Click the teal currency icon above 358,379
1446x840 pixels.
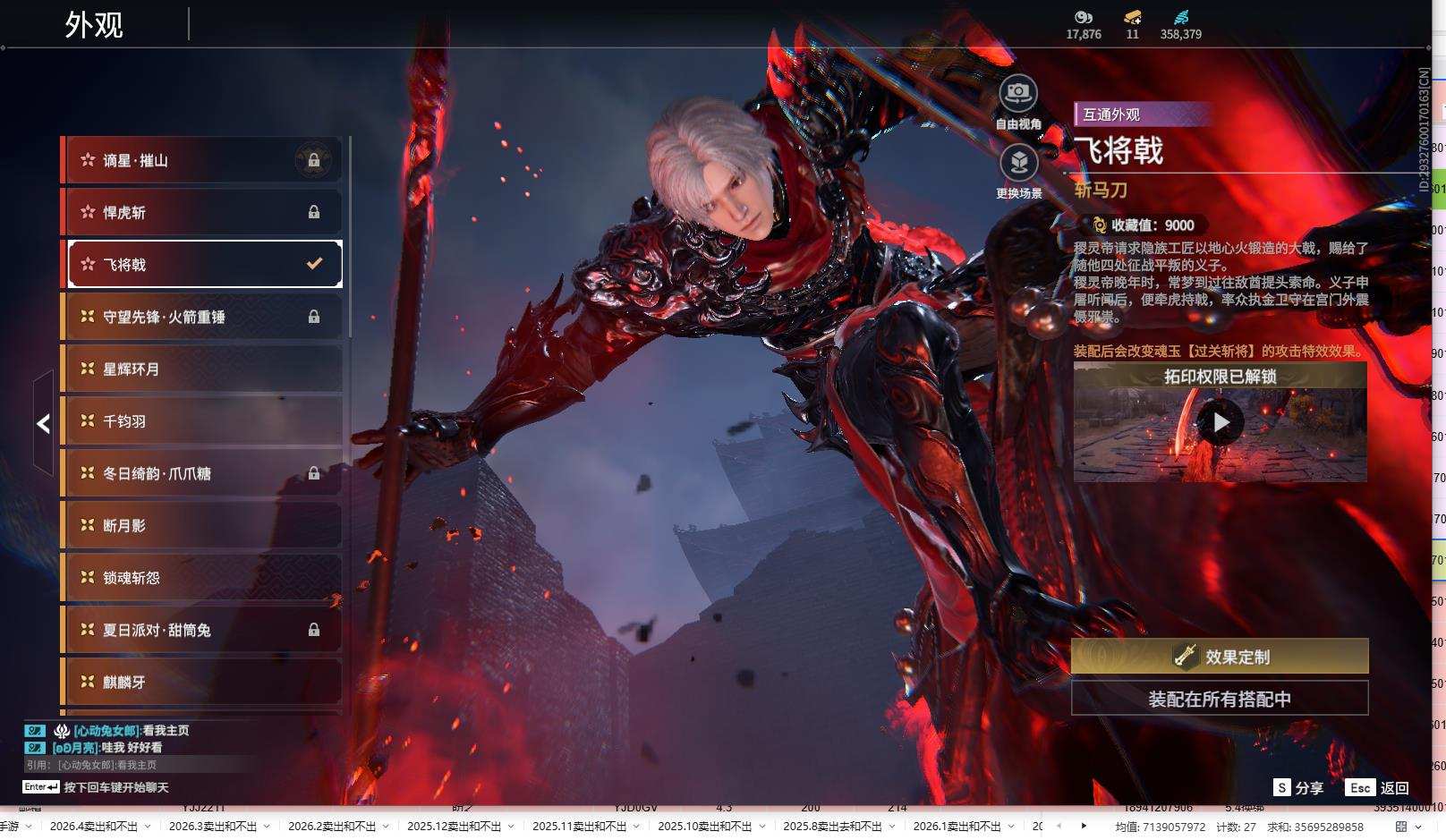coord(1181,17)
